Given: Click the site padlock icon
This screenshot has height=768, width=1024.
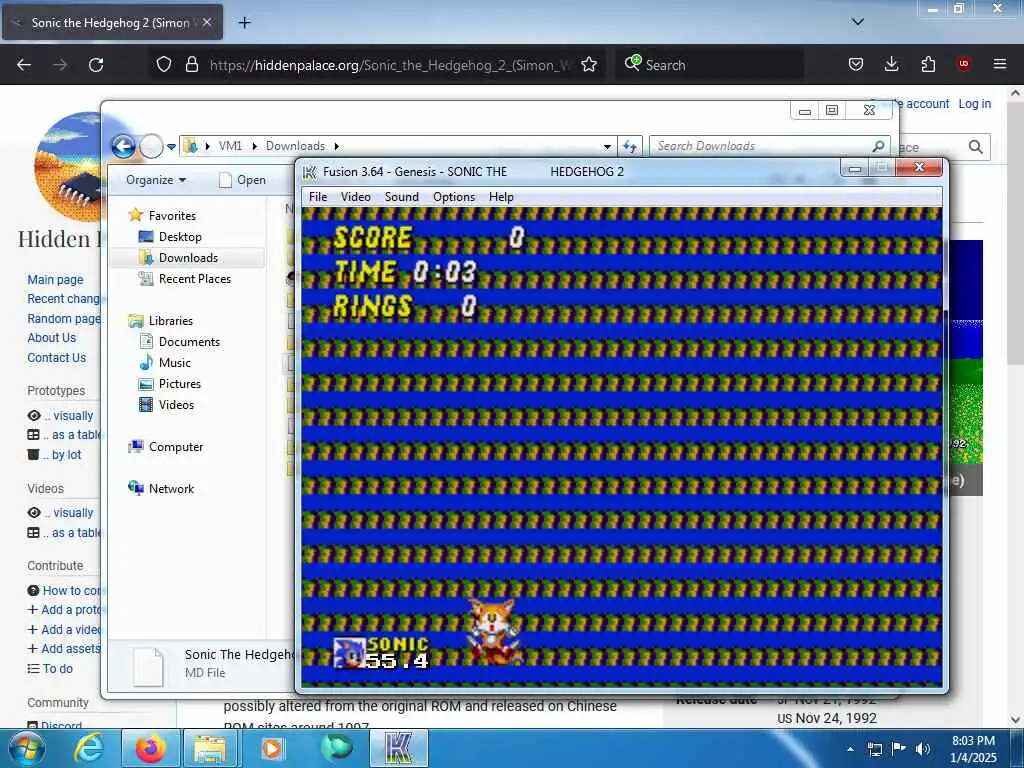Looking at the screenshot, I should pos(191,64).
